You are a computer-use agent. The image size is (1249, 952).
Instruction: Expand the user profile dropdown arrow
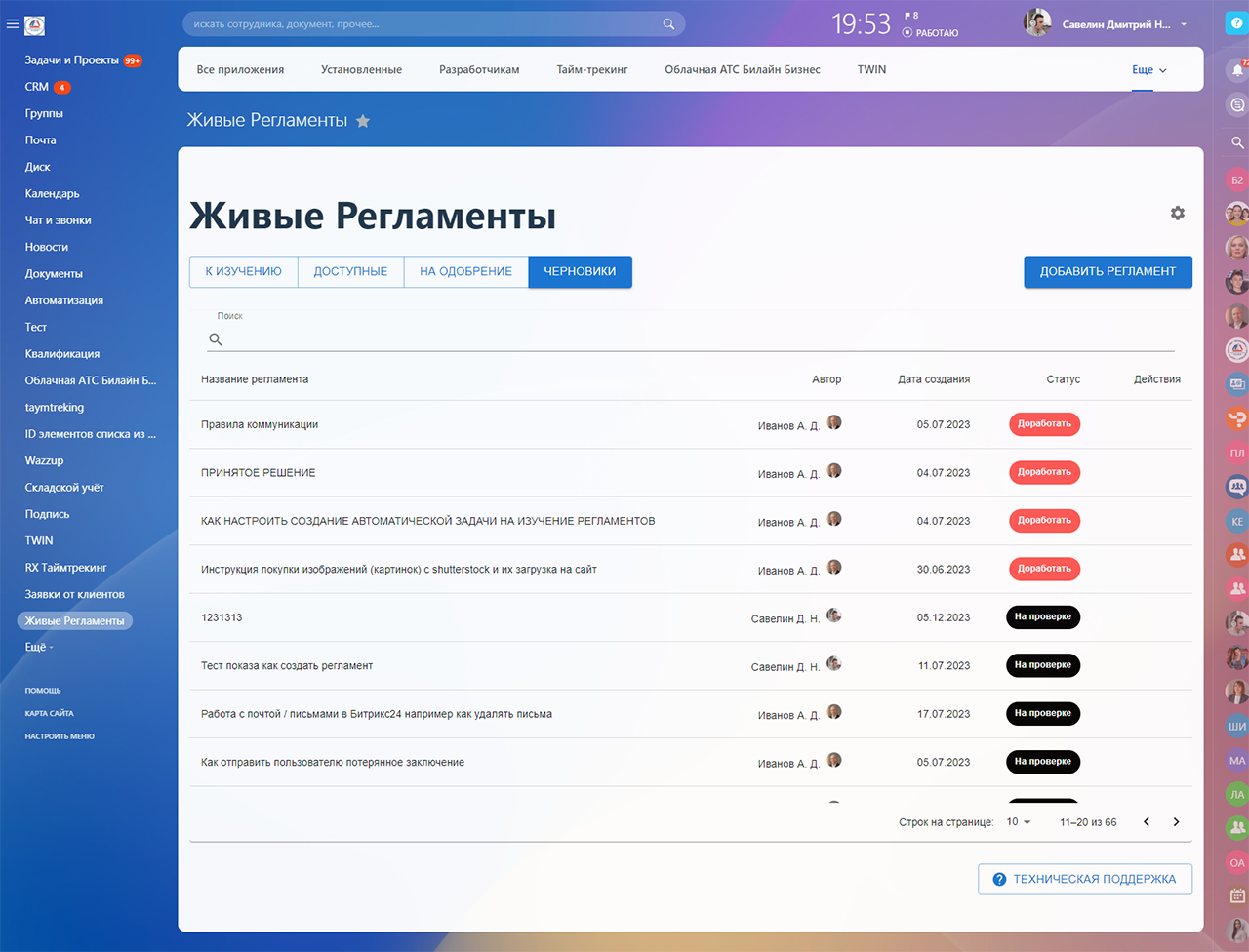(1184, 24)
